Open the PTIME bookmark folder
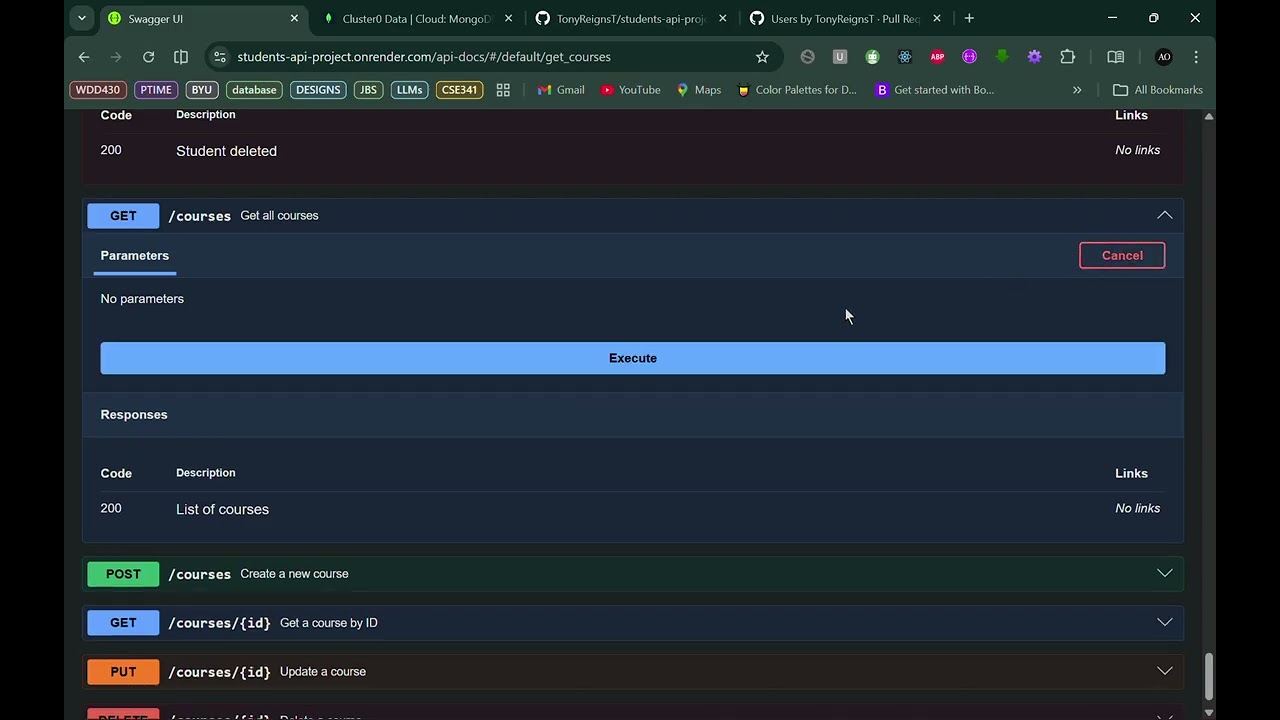The height and width of the screenshot is (720, 1280). (156, 90)
